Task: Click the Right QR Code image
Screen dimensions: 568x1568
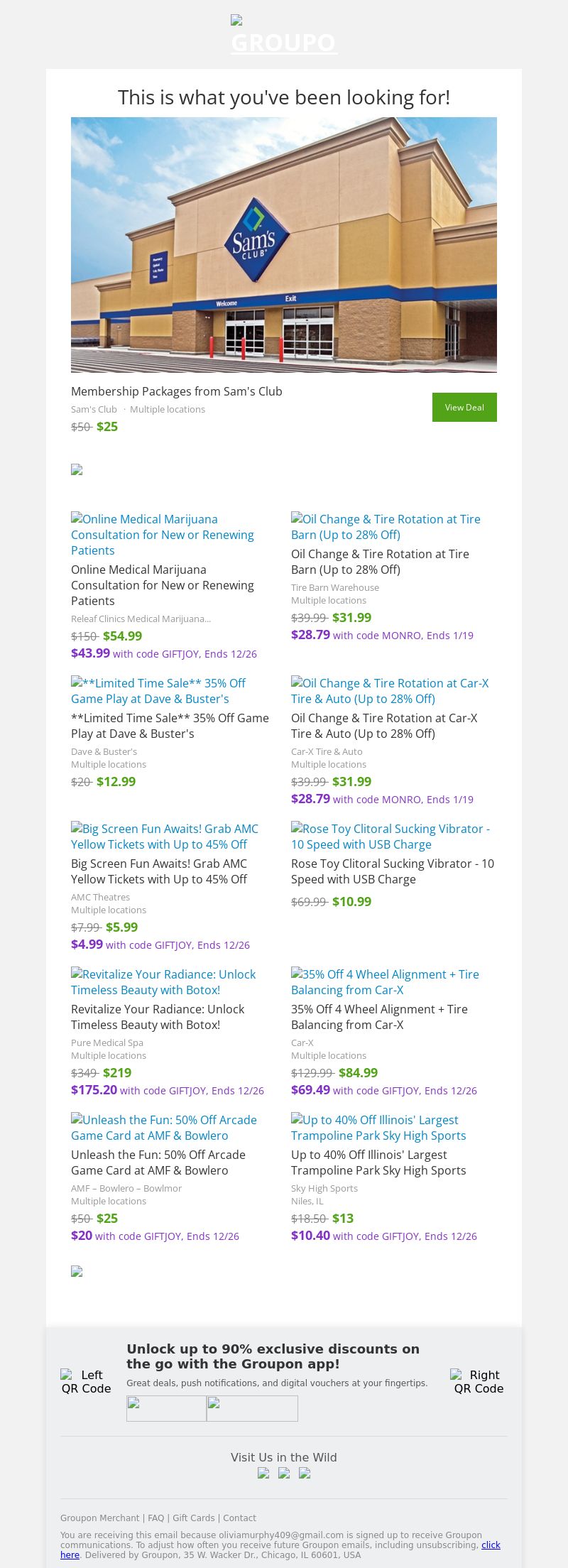Action: [479, 1381]
